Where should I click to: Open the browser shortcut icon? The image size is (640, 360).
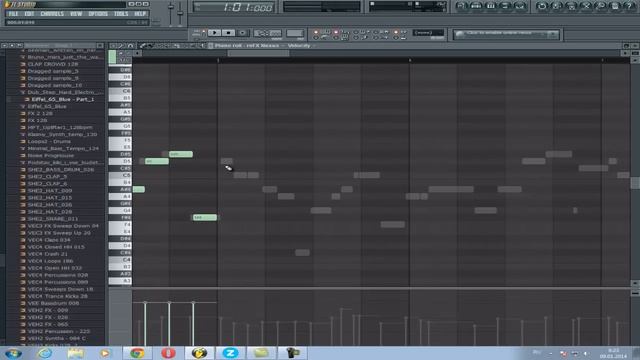(x=505, y=6)
